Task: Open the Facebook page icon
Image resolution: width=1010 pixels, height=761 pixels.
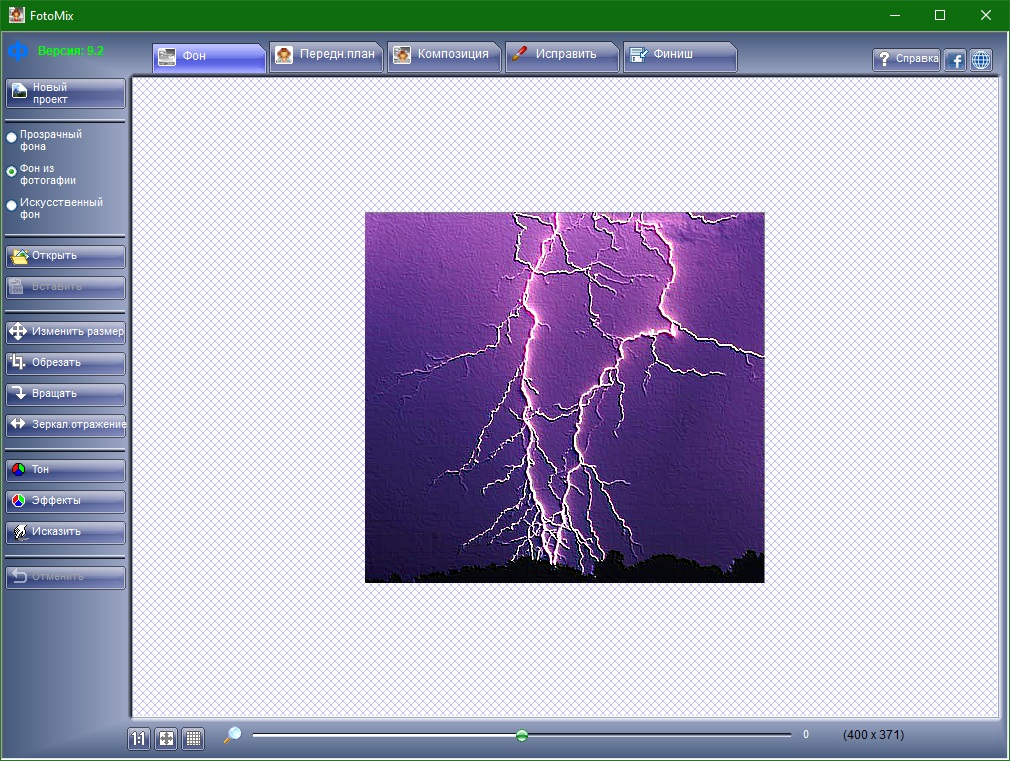Action: pos(955,60)
